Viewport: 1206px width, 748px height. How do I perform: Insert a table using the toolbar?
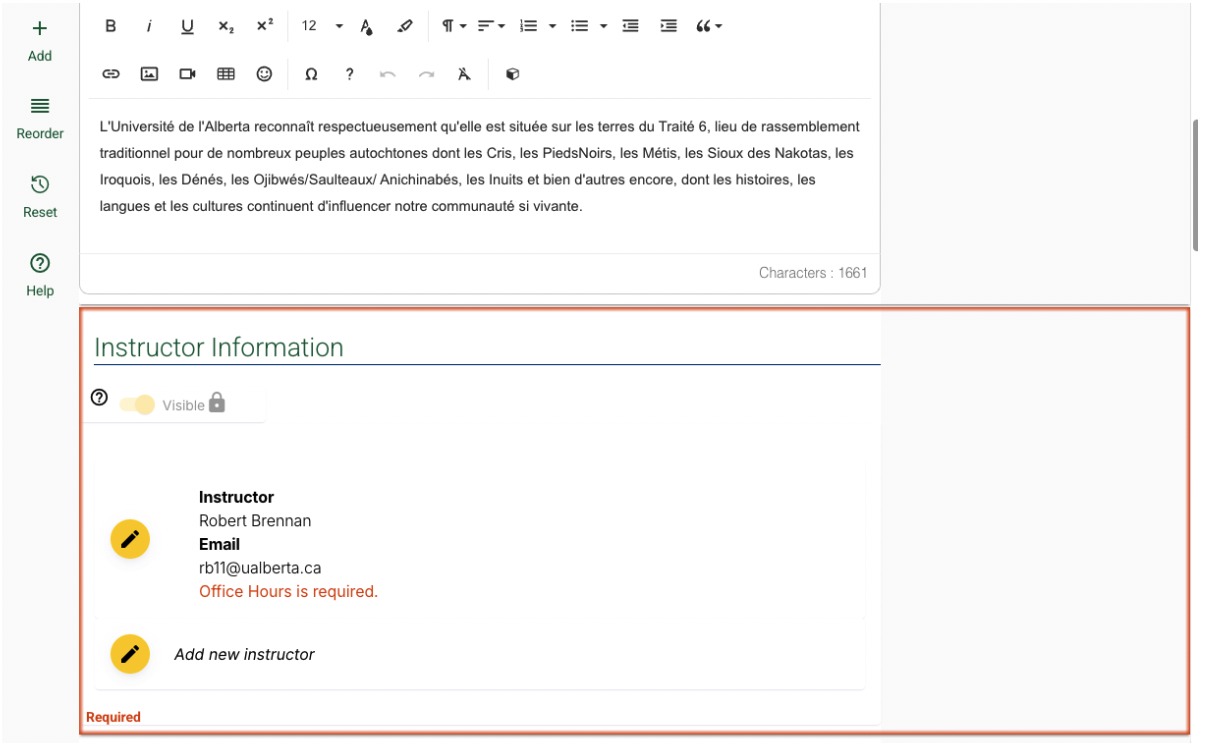click(x=226, y=74)
